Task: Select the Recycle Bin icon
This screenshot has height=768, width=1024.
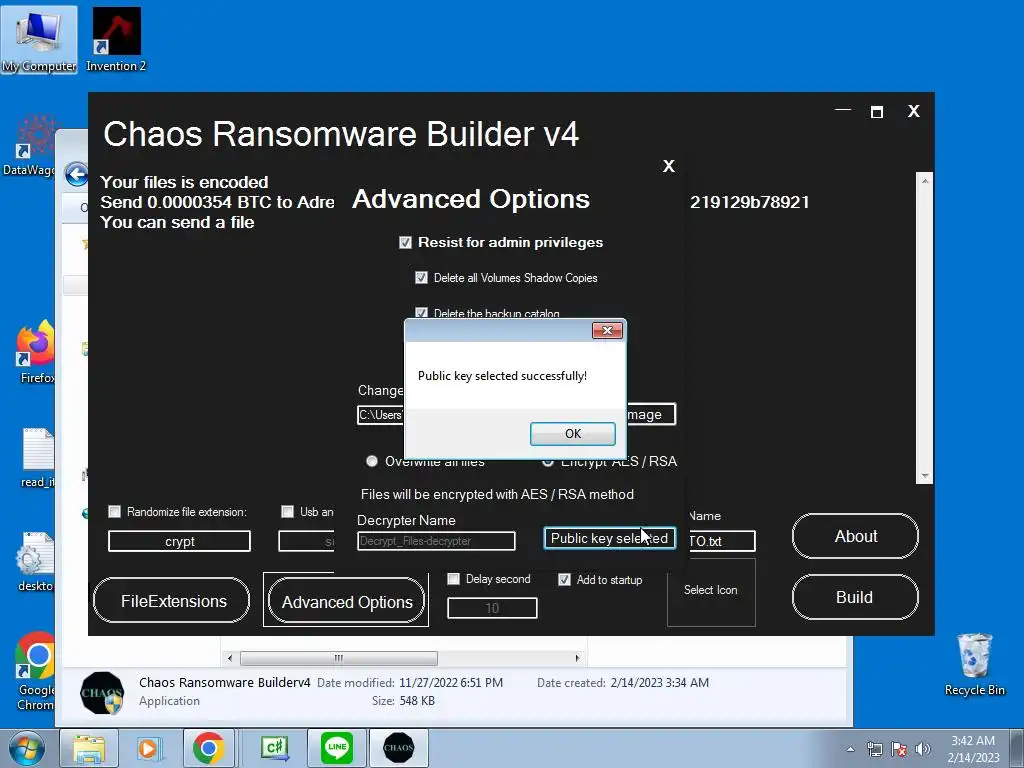Action: point(974,665)
